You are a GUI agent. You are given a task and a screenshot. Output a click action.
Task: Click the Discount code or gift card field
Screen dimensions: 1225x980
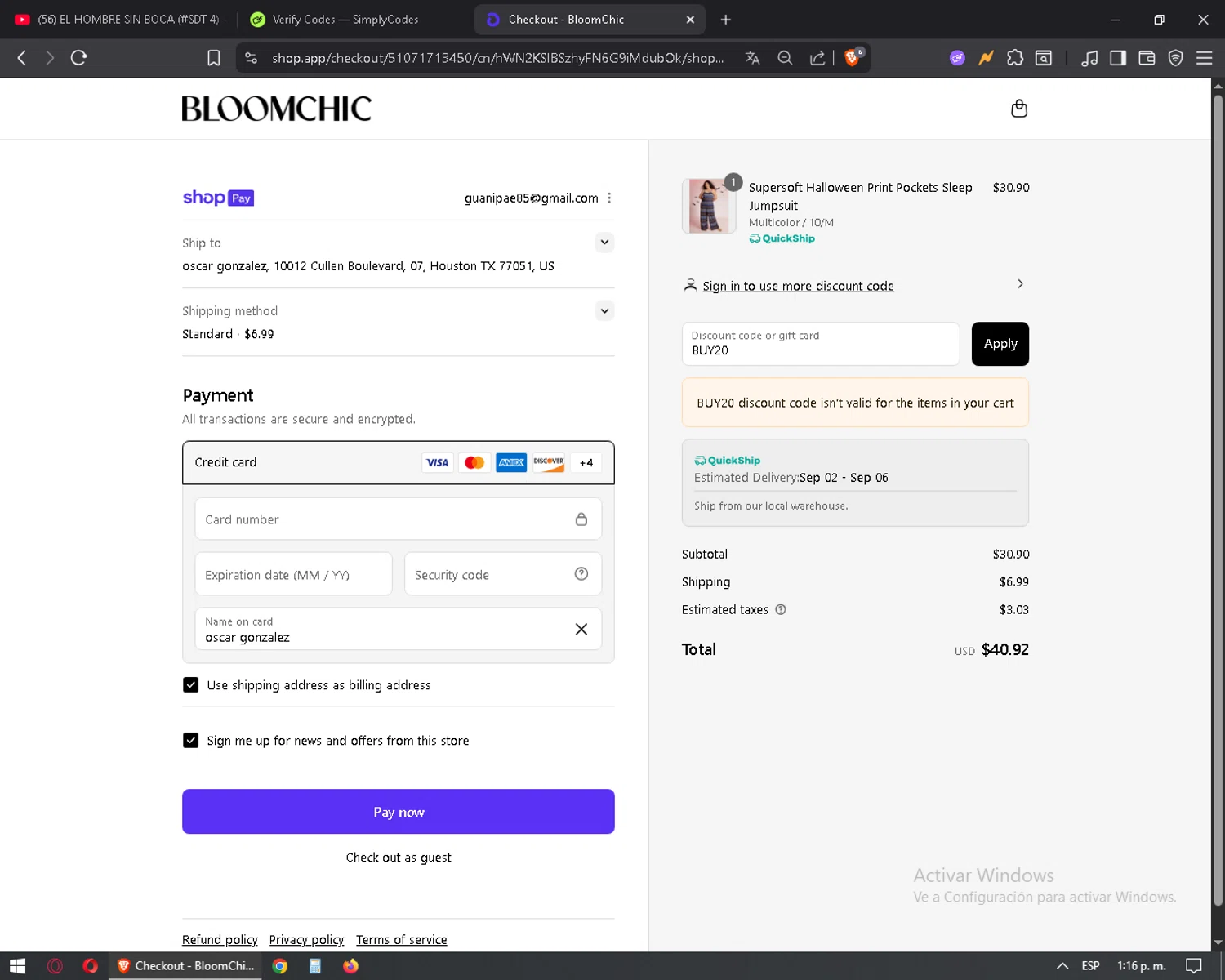(x=821, y=344)
